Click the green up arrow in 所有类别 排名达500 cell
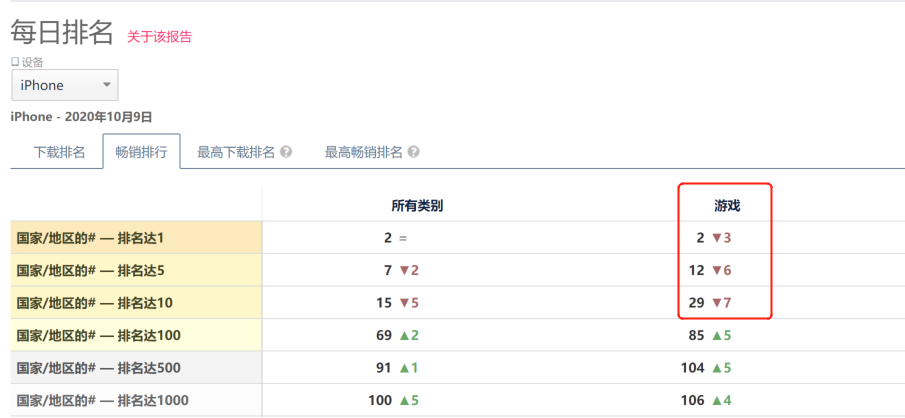The image size is (905, 418). [403, 368]
